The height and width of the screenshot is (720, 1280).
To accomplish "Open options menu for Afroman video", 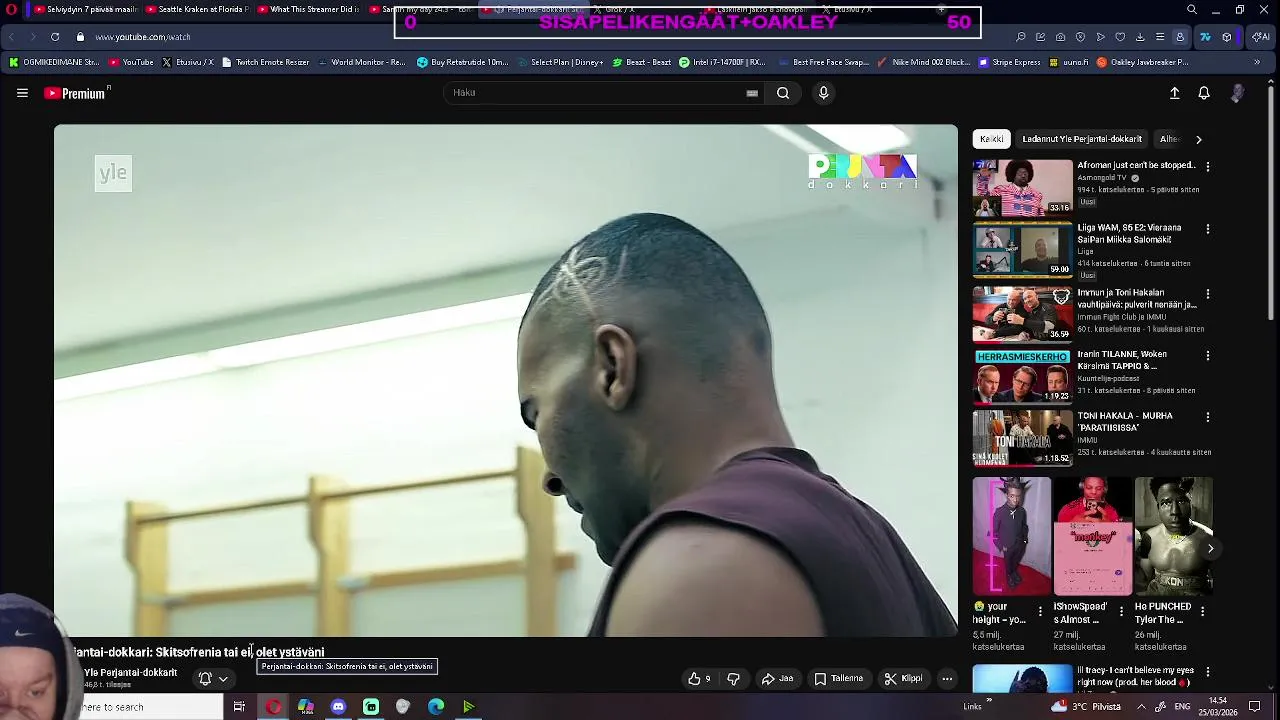I will [1207, 167].
